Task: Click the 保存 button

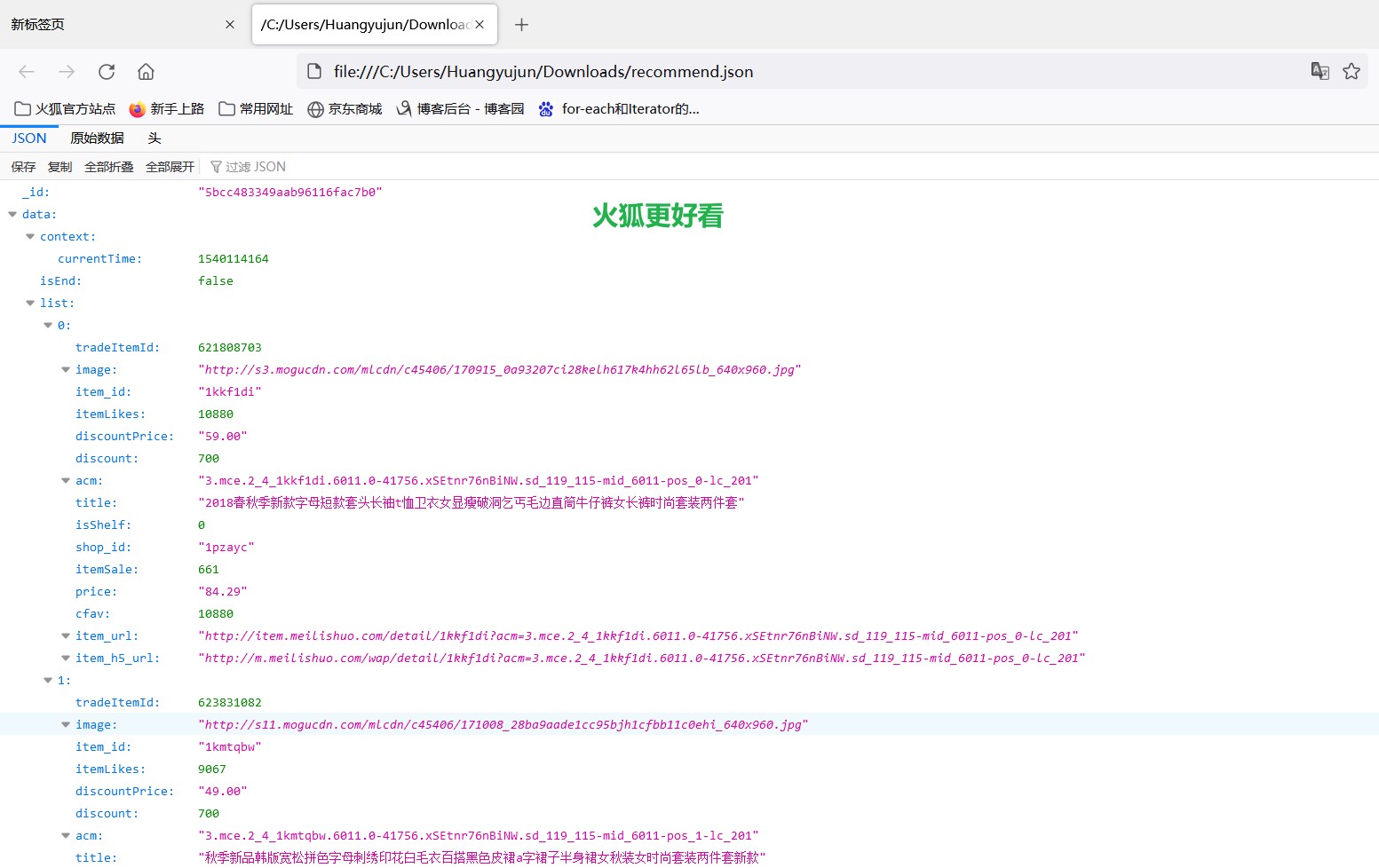Action: tap(22, 166)
